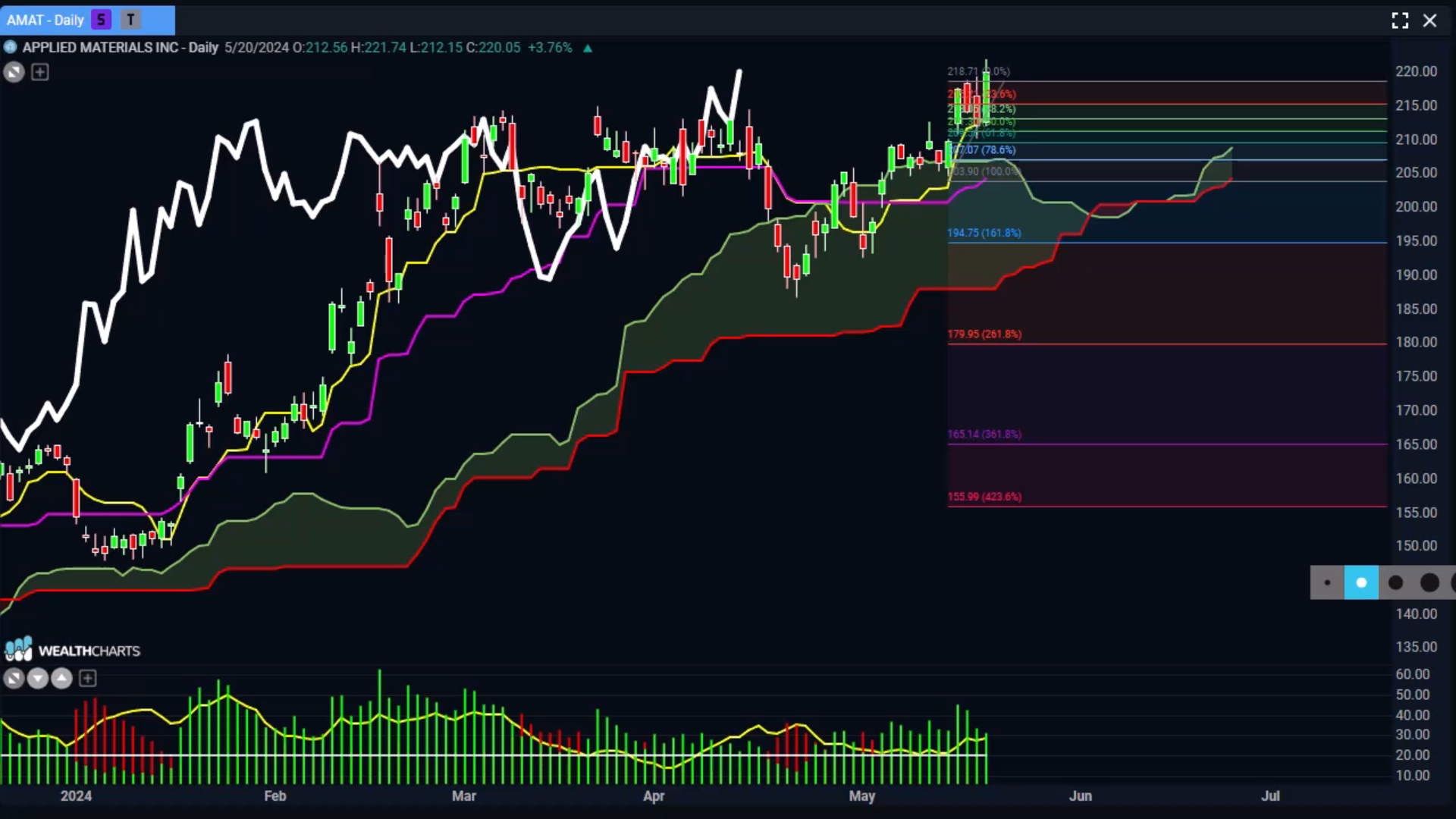
Task: Click the Jul date axis label
Action: coord(1270,795)
